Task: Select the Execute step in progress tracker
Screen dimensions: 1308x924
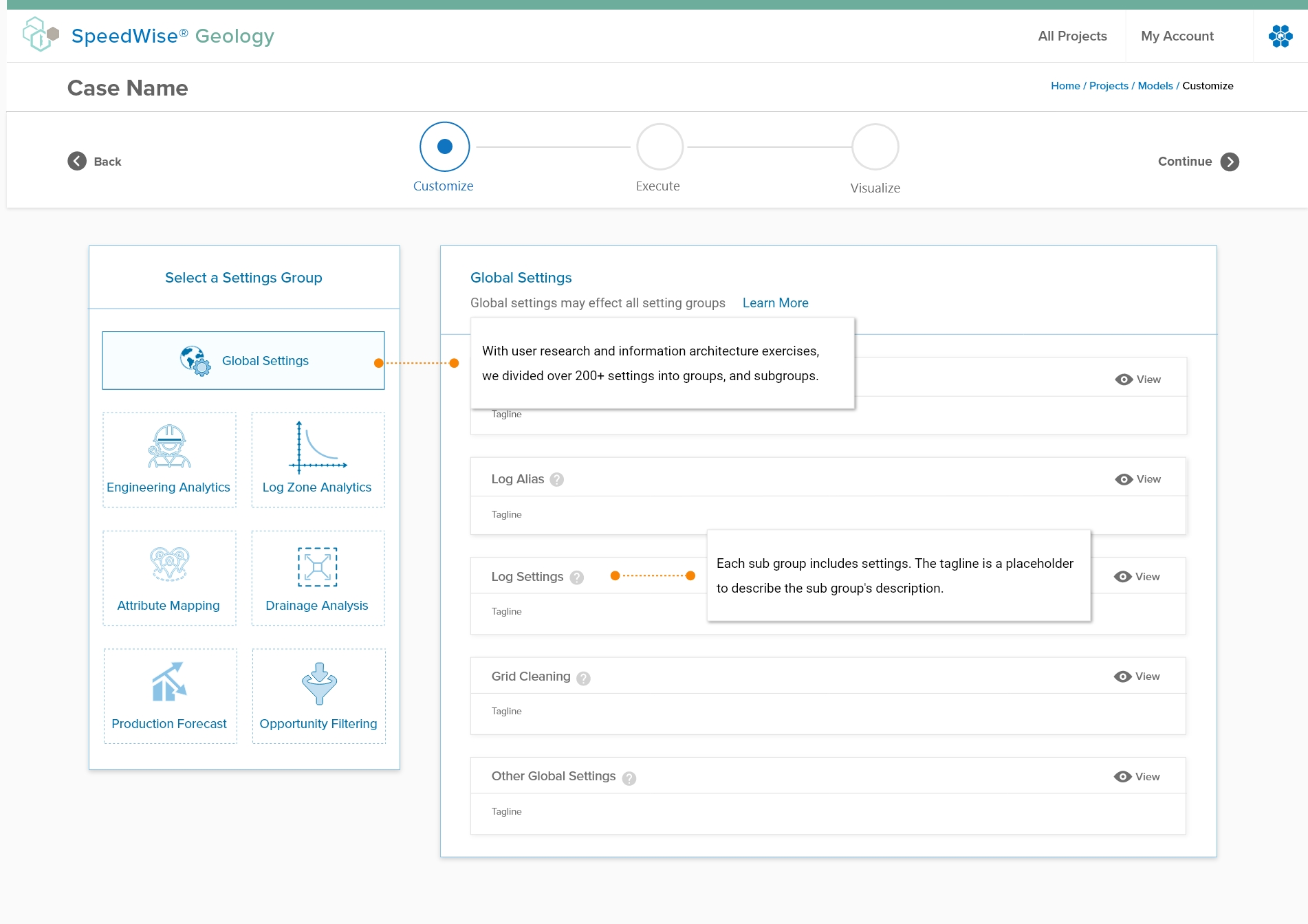Action: pos(660,147)
